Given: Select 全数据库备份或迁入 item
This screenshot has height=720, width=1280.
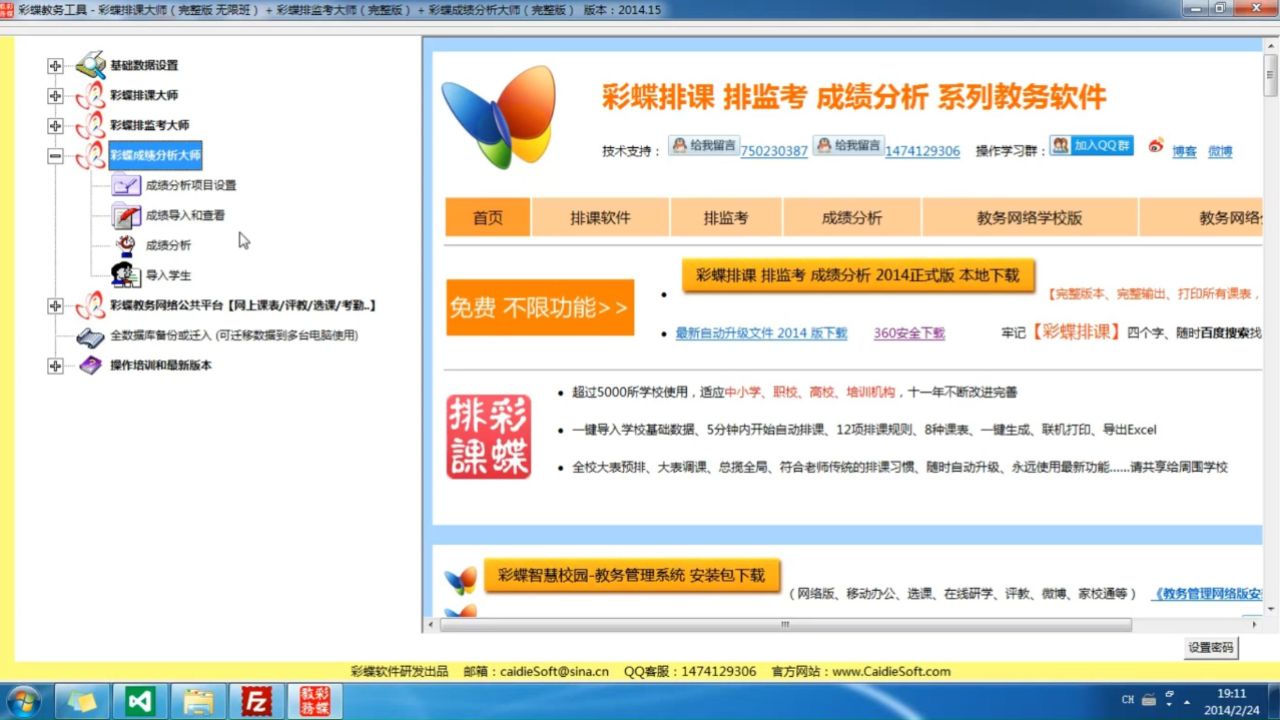Looking at the screenshot, I should (x=234, y=336).
